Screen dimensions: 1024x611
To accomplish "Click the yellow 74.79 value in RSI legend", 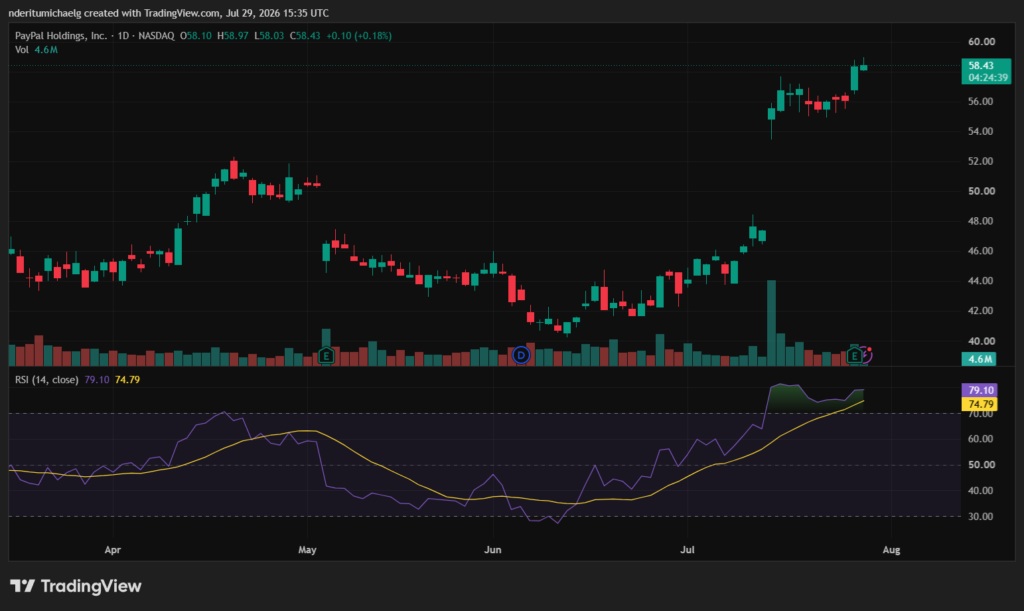I will (127, 380).
